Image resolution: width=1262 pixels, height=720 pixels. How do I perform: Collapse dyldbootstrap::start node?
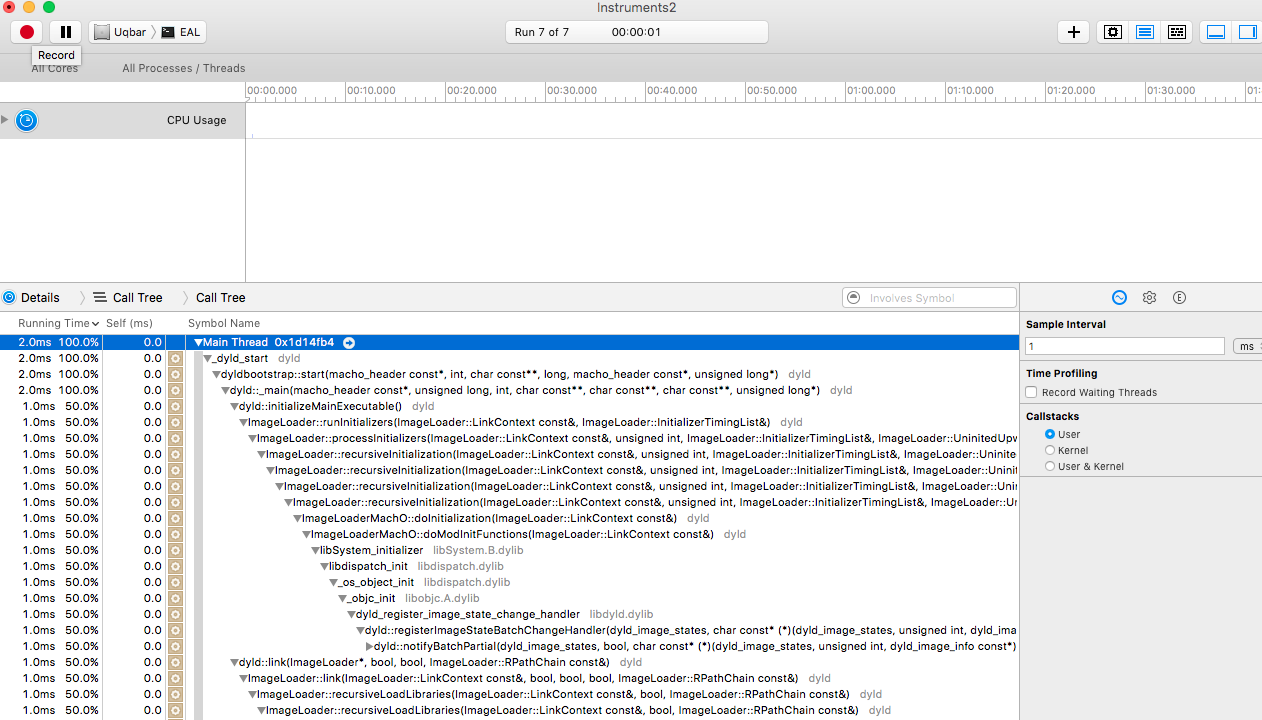(216, 374)
